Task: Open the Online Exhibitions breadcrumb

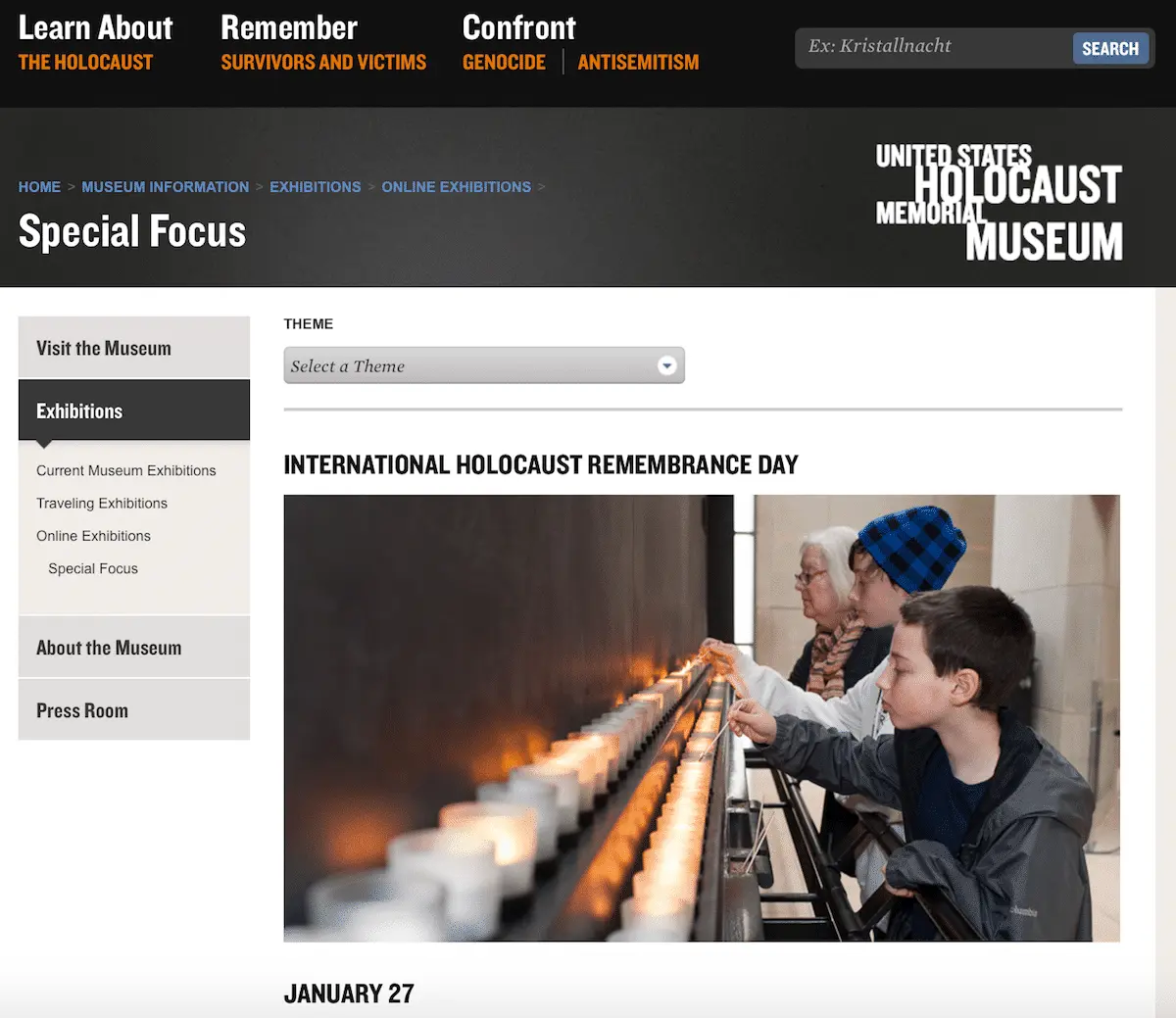Action: click(x=456, y=186)
